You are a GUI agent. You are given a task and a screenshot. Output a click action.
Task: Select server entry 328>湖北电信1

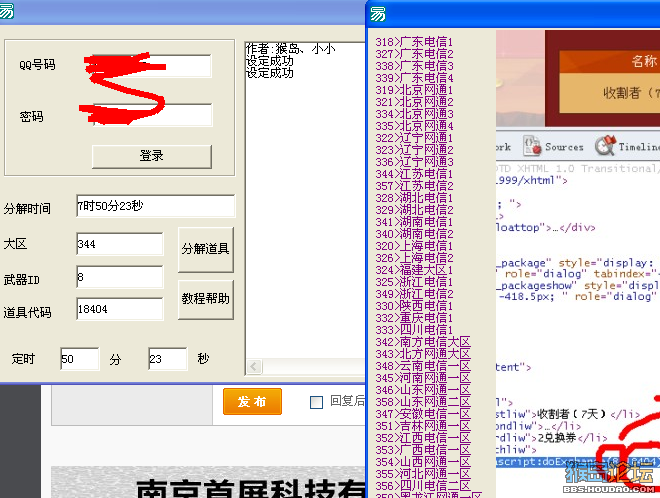click(x=414, y=198)
